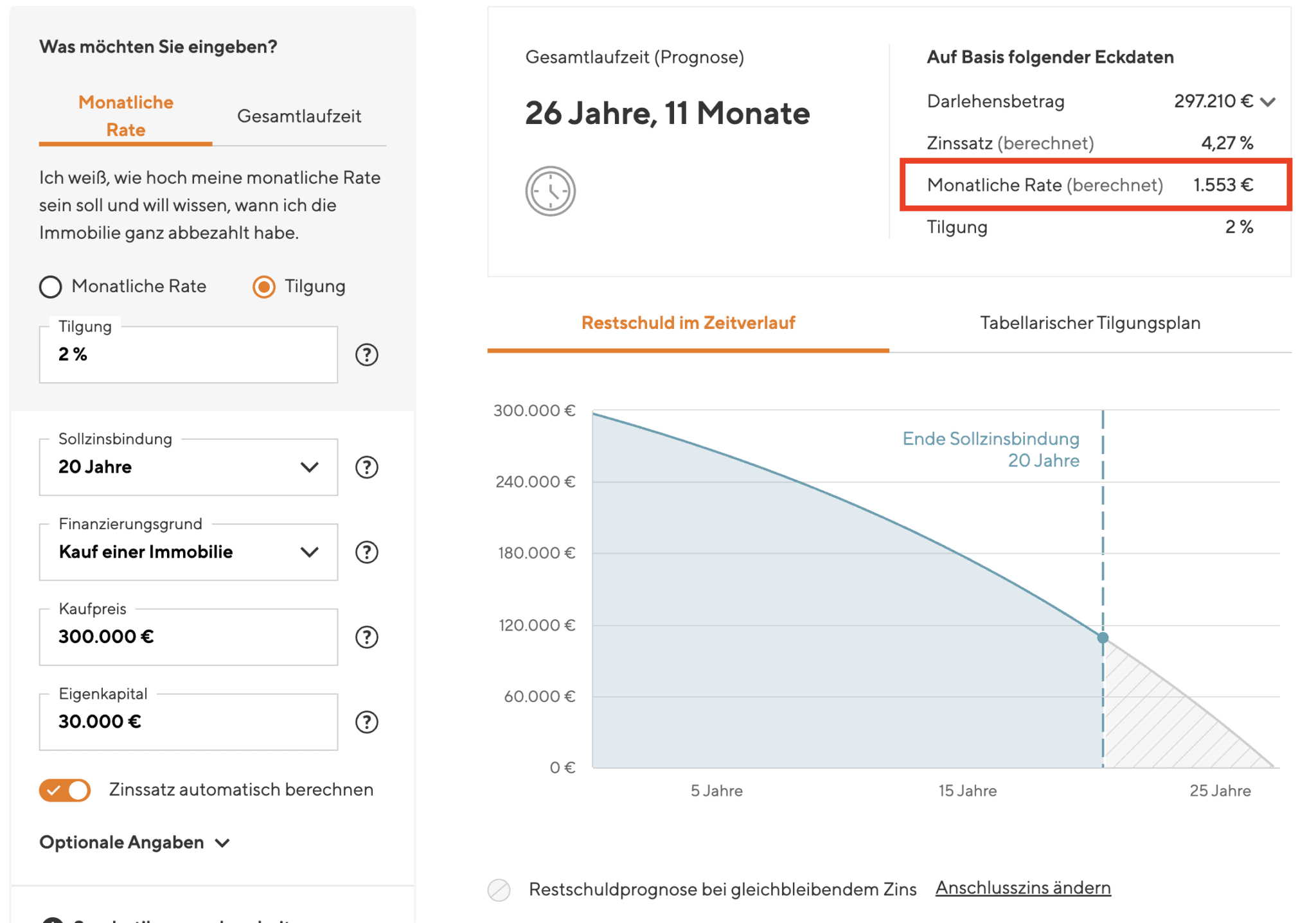
Task: Open the Finanzierungsgrund dropdown
Action: (188, 552)
